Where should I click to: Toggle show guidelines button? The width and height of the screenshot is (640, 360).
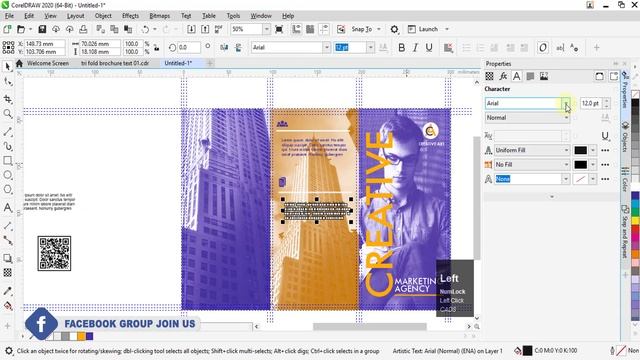click(324, 29)
